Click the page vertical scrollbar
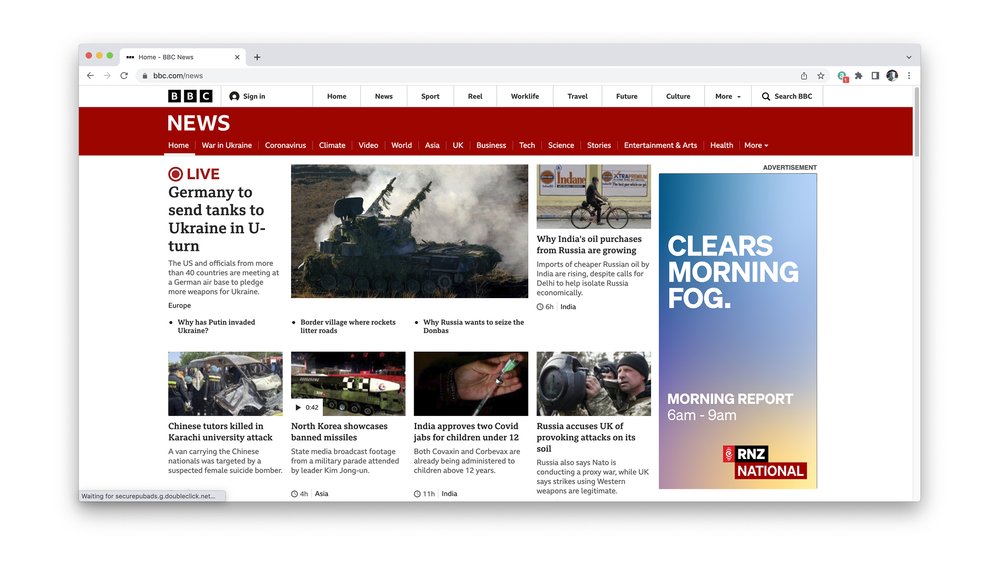 (916, 121)
